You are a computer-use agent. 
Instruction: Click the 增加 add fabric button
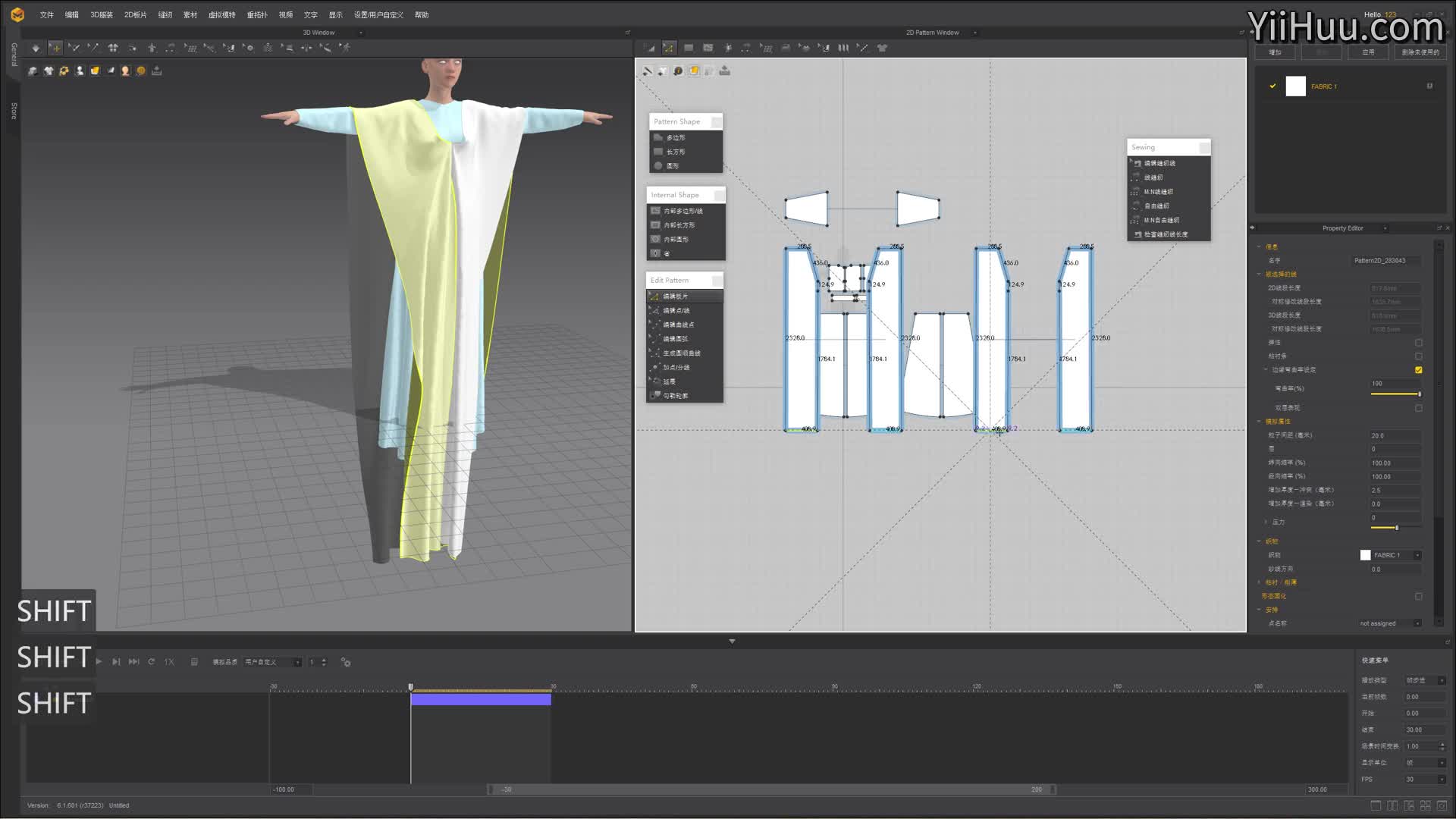pyautogui.click(x=1275, y=52)
